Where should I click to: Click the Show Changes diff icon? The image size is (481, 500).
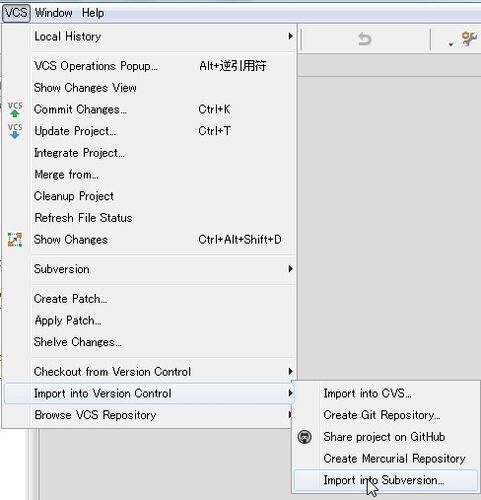click(x=15, y=240)
